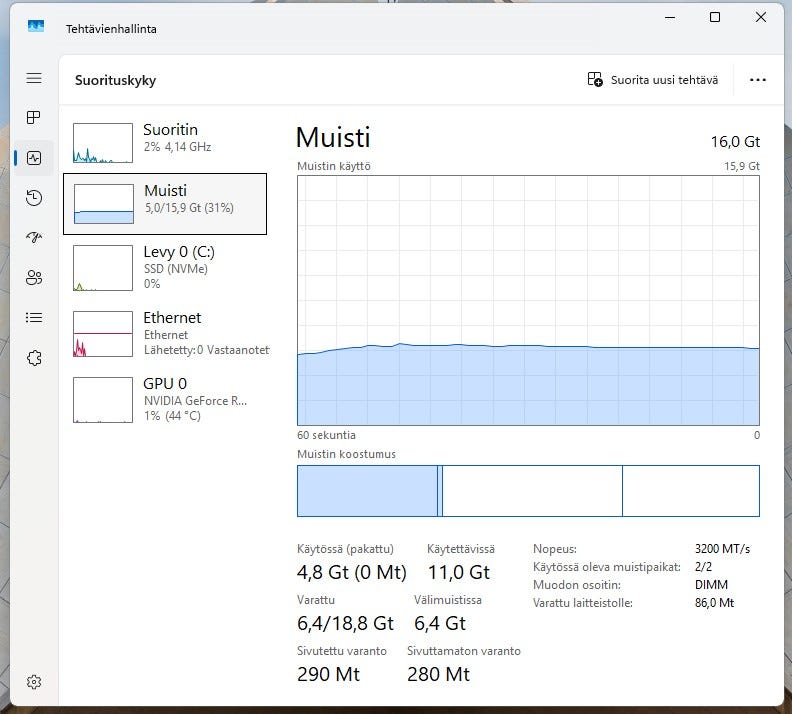Image resolution: width=792 pixels, height=714 pixels.
Task: Select the Muisti memory item
Action: pos(165,204)
